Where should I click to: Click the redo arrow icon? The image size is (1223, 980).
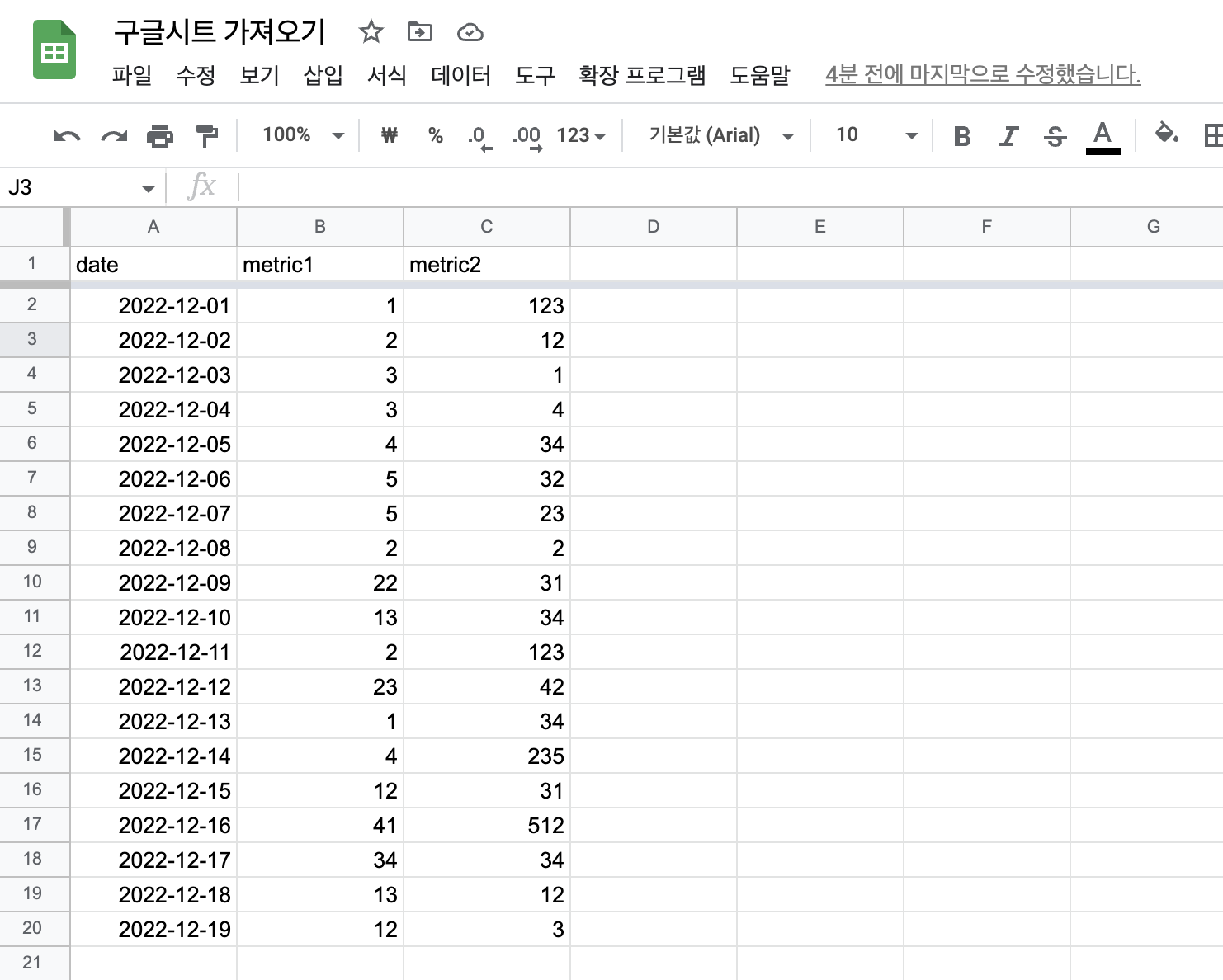pyautogui.click(x=114, y=136)
